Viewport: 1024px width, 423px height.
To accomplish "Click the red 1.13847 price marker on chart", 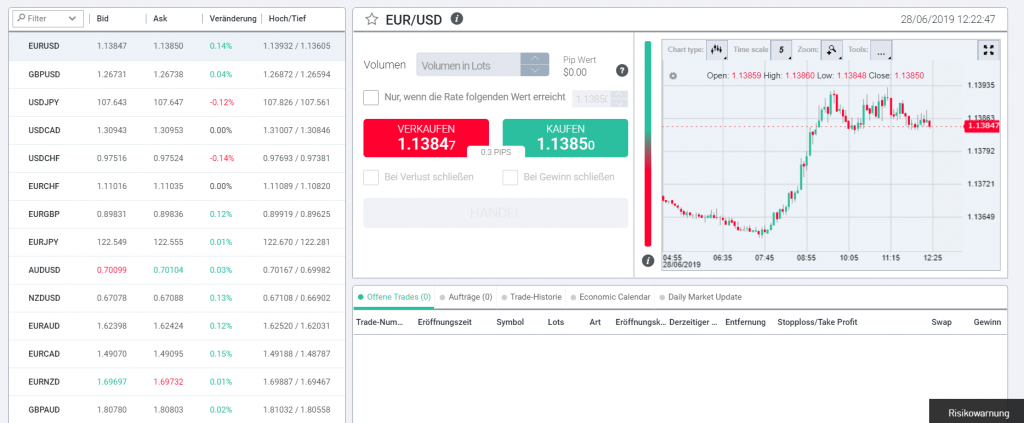I will pyautogui.click(x=982, y=125).
